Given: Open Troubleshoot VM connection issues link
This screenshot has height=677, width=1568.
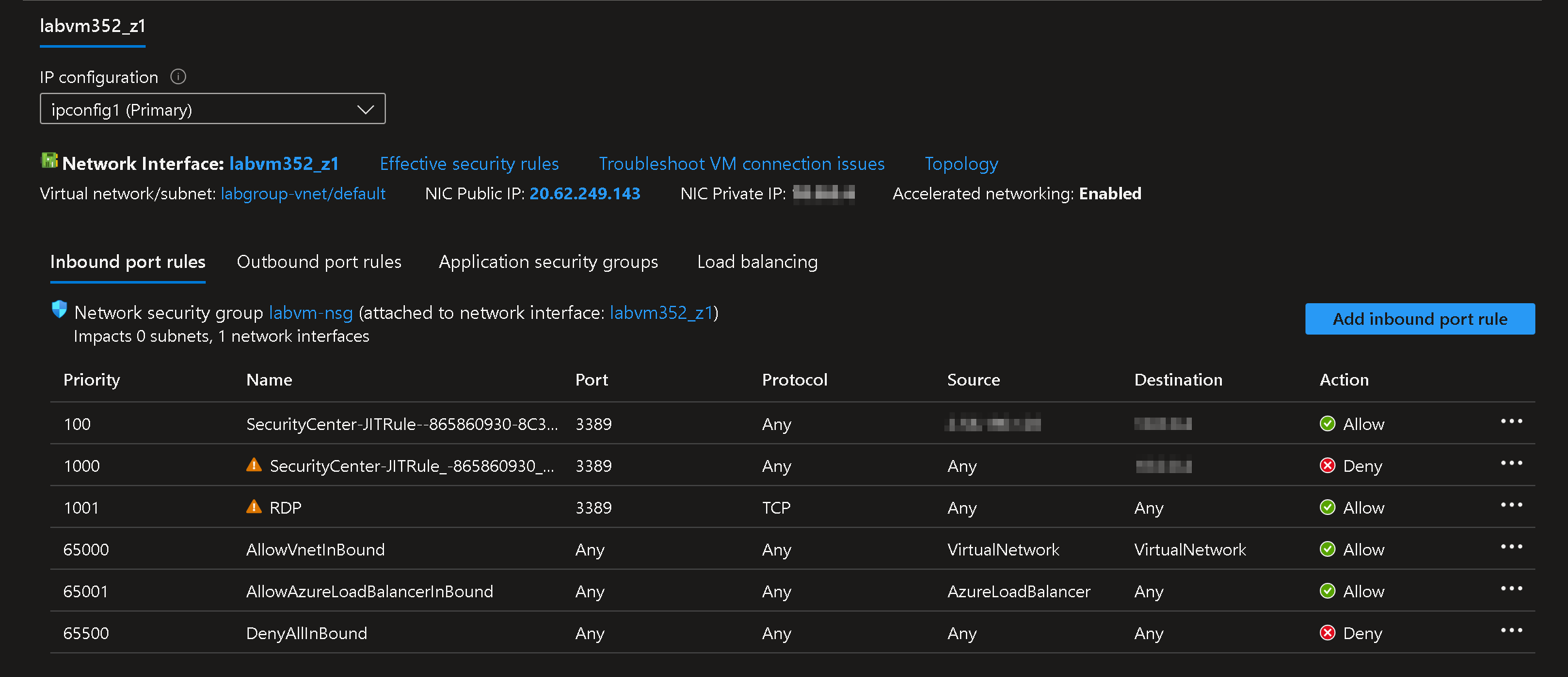Looking at the screenshot, I should pyautogui.click(x=741, y=164).
